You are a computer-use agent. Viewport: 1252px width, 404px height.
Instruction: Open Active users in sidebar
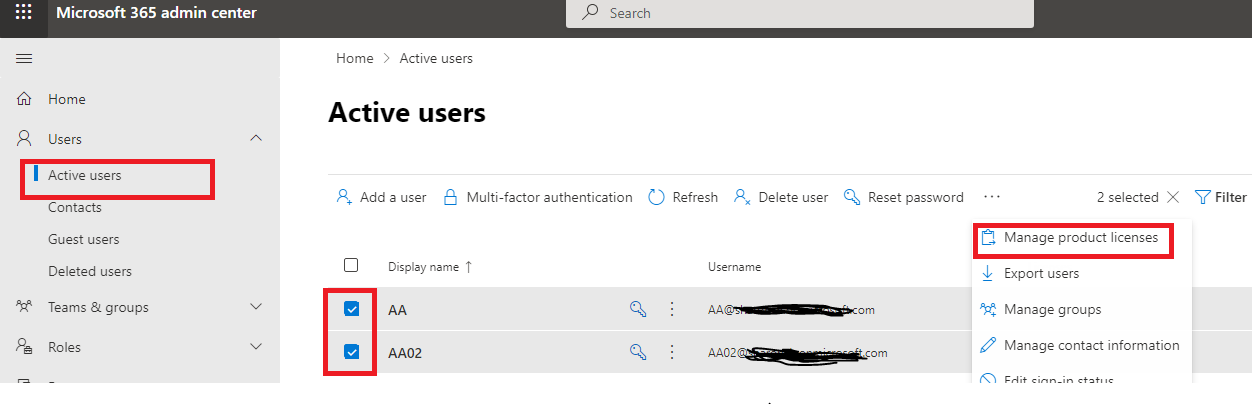85,175
